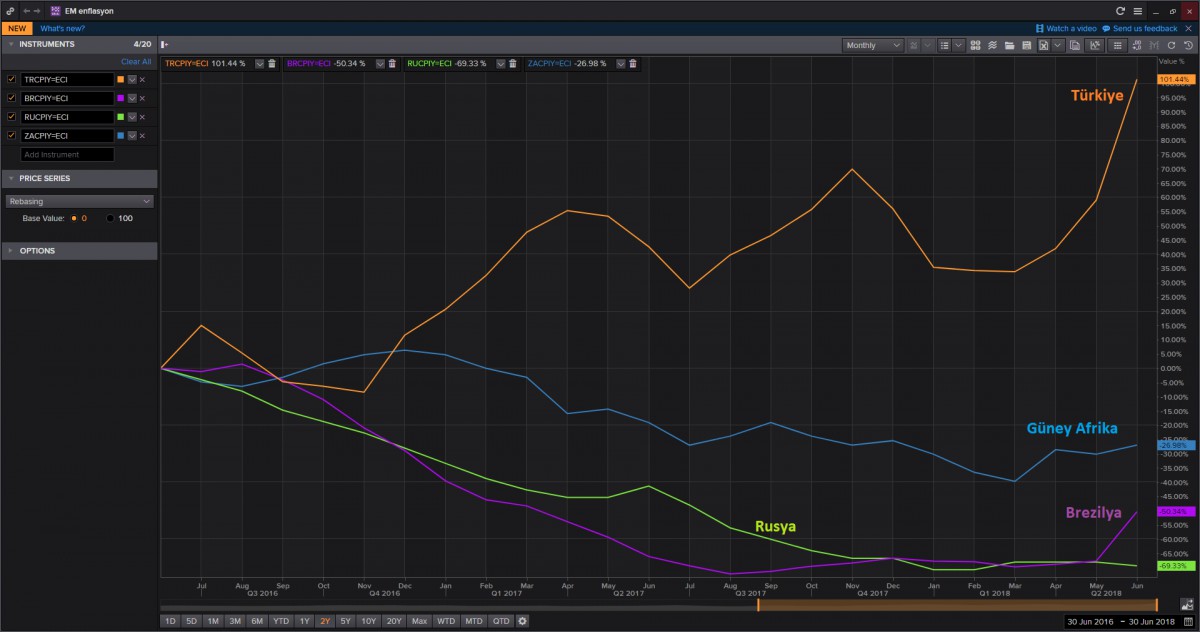Uncheck the RUCPIY=ECI instrument checkbox

12,117
